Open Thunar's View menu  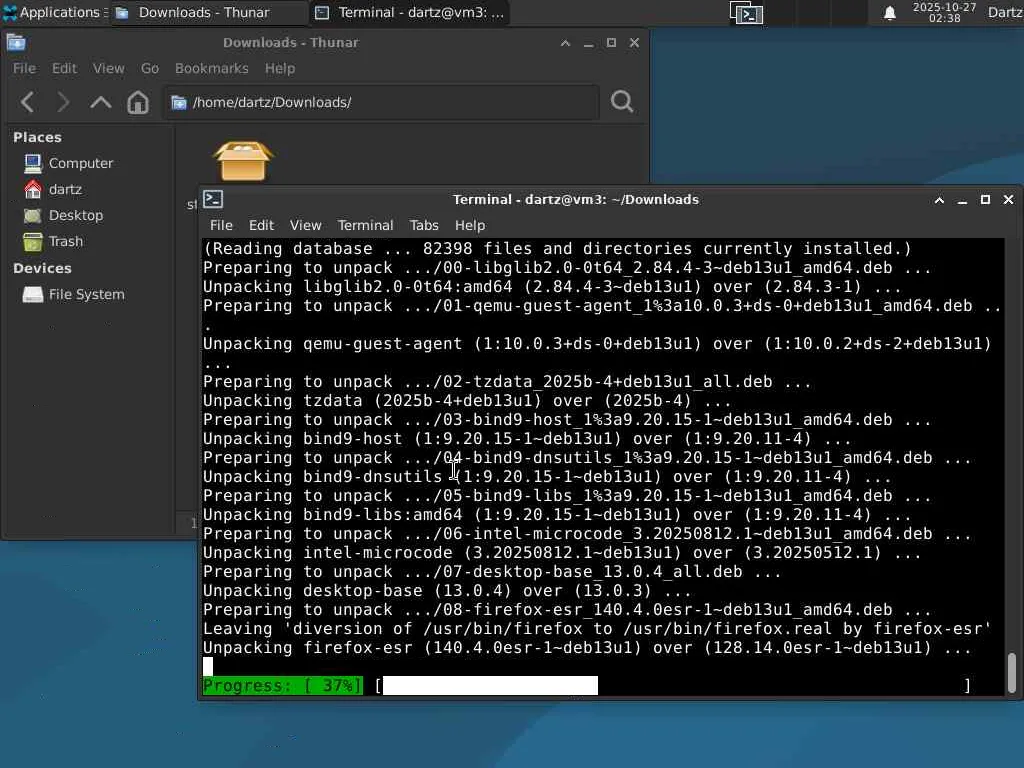click(108, 68)
